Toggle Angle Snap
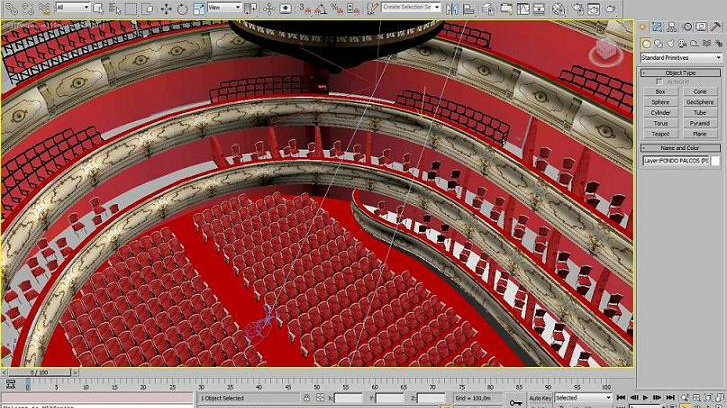This screenshot has height=408, width=727. pyautogui.click(x=321, y=8)
